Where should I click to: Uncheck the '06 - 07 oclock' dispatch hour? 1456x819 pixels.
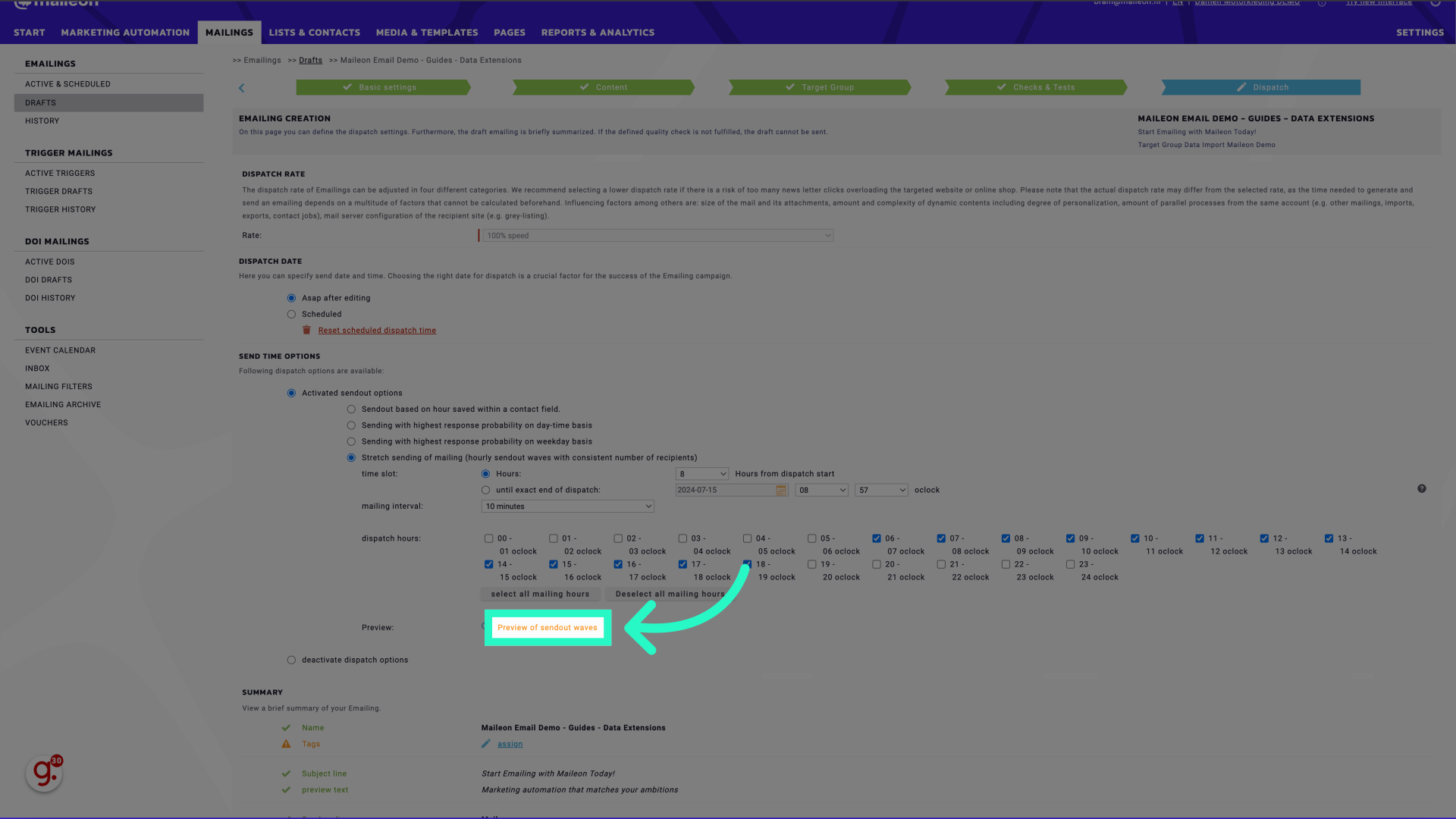(x=876, y=538)
